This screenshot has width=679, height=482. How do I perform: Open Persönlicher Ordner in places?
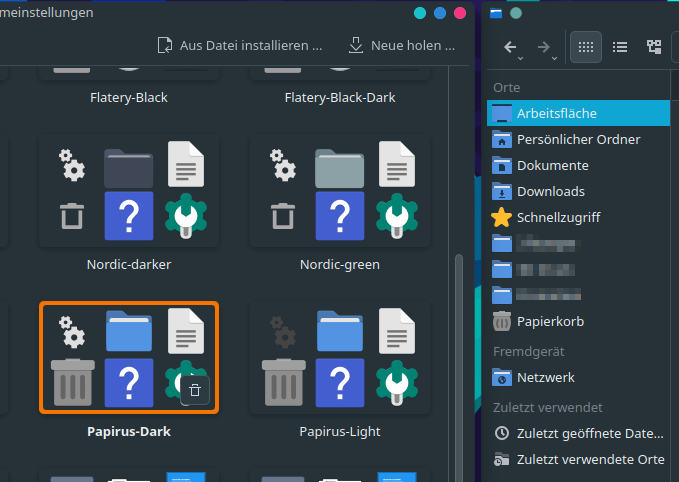click(579, 139)
